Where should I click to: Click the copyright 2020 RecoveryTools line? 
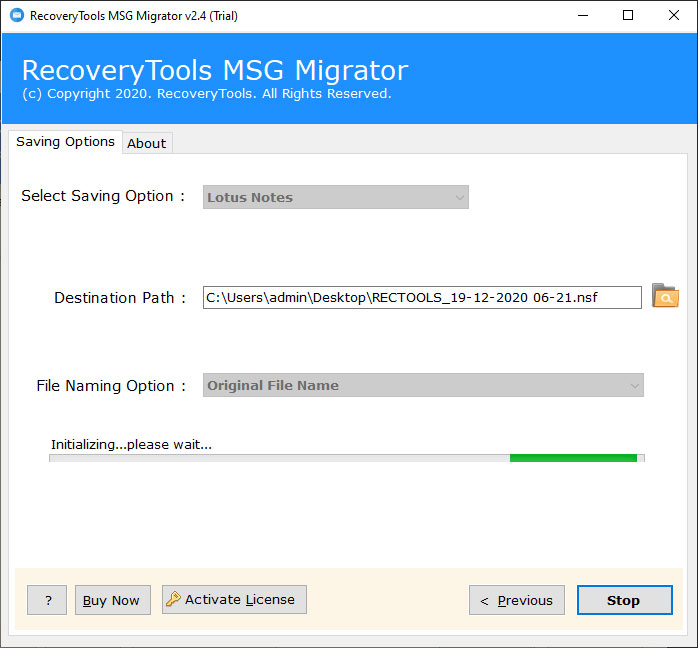coord(207,94)
